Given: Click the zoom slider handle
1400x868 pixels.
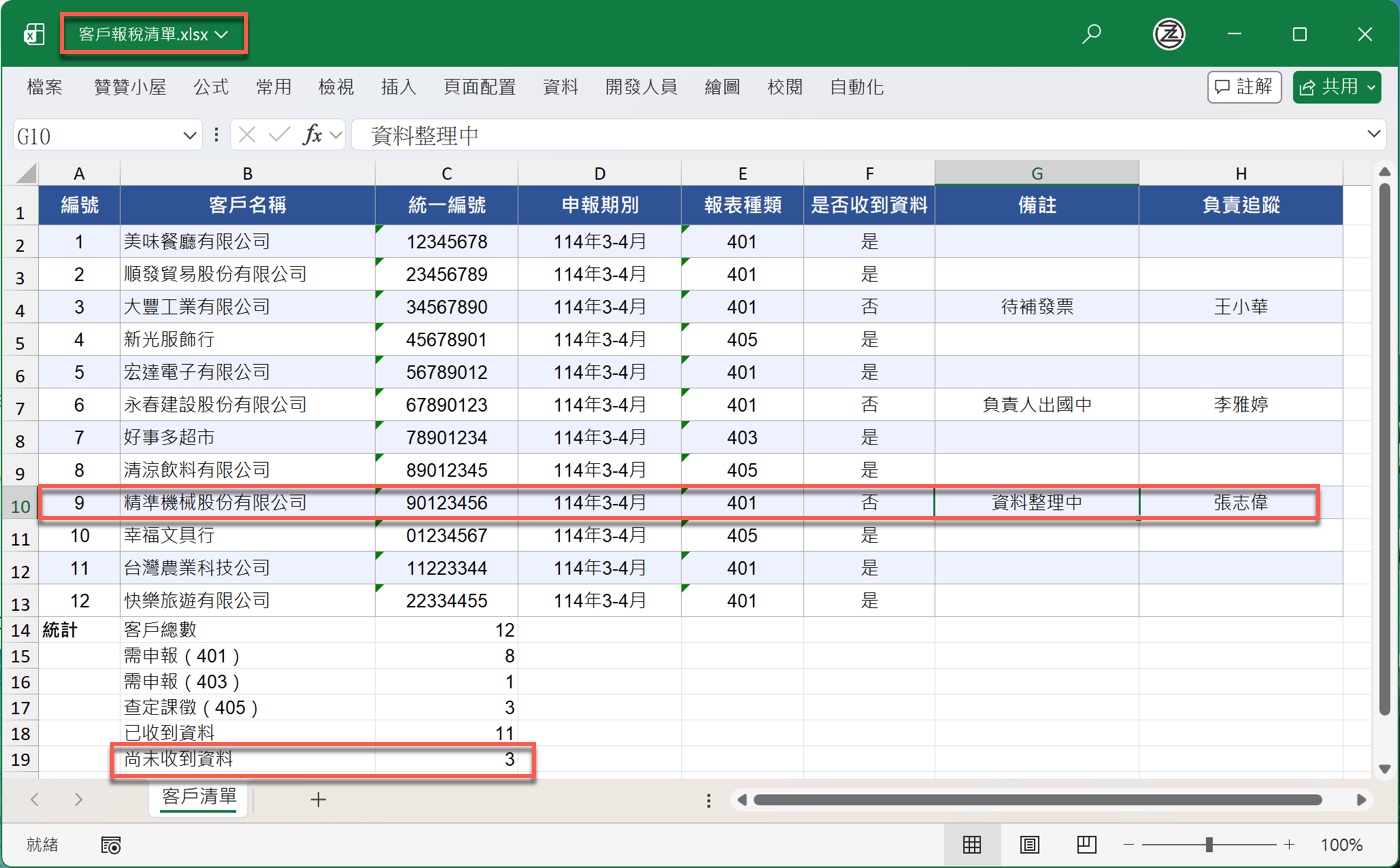Looking at the screenshot, I should pyautogui.click(x=1210, y=845).
